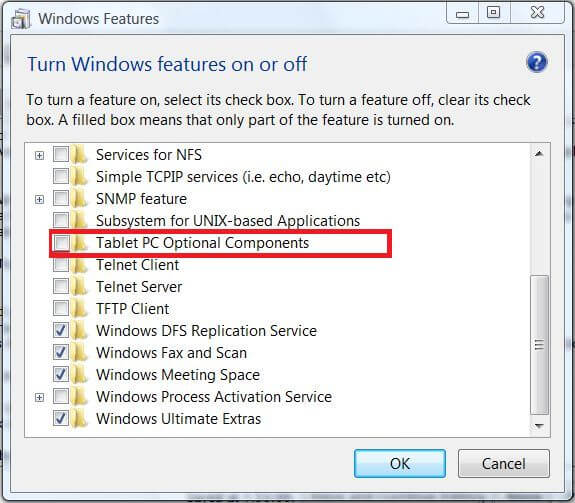Expand the SNMP feature tree node
575x503 pixels.
[39, 199]
